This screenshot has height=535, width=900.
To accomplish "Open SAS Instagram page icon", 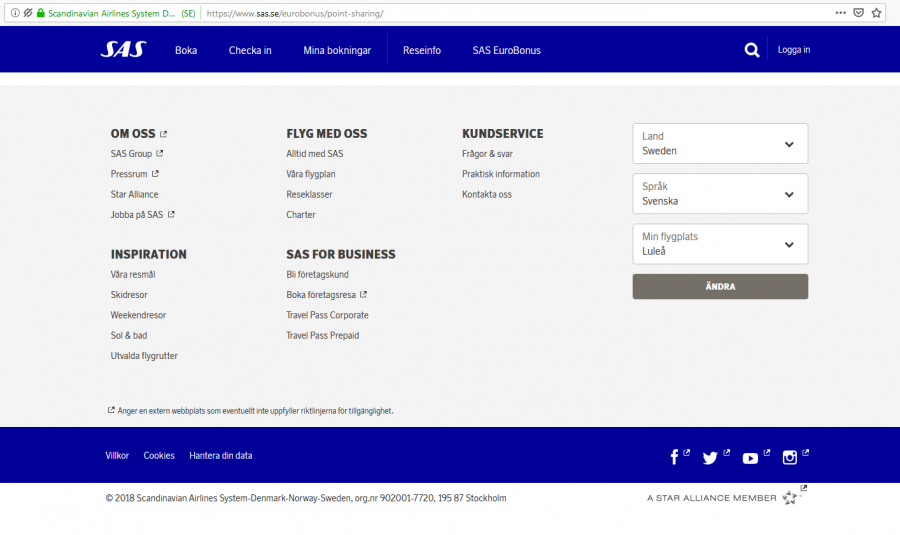I will tap(790, 457).
